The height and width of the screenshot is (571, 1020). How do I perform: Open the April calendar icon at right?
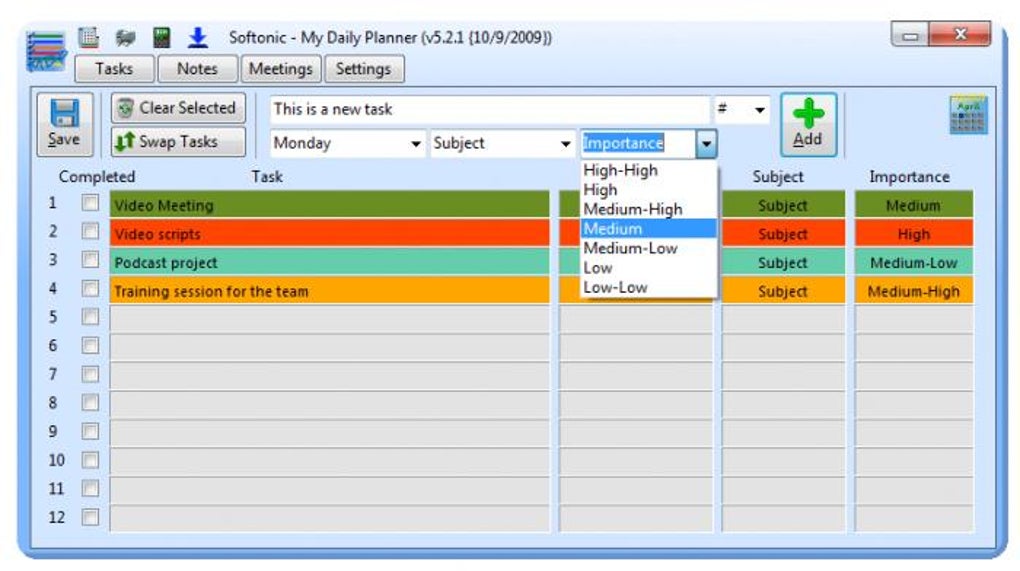[968, 114]
